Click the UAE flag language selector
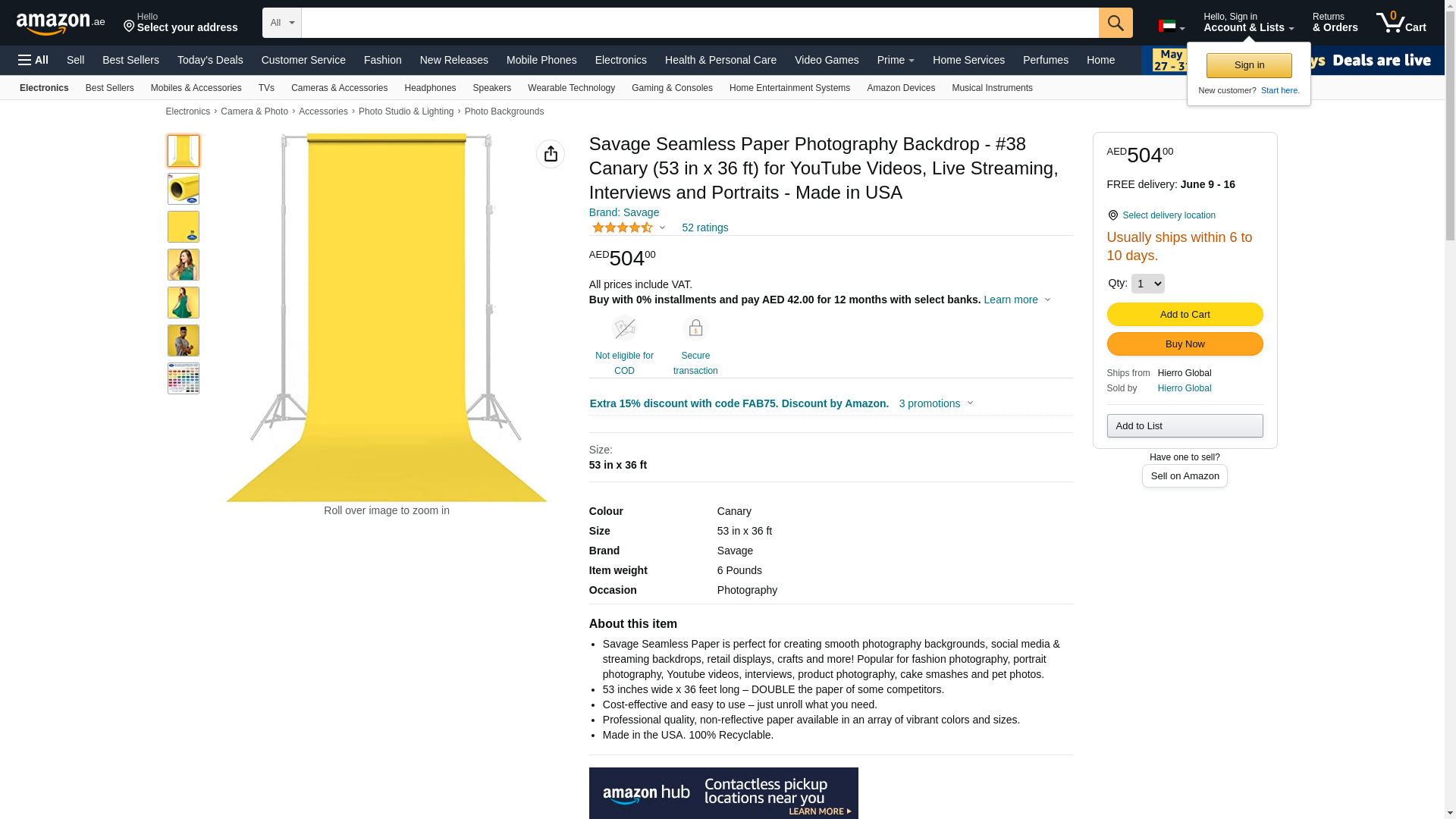The width and height of the screenshot is (1456, 819). (x=1171, y=27)
